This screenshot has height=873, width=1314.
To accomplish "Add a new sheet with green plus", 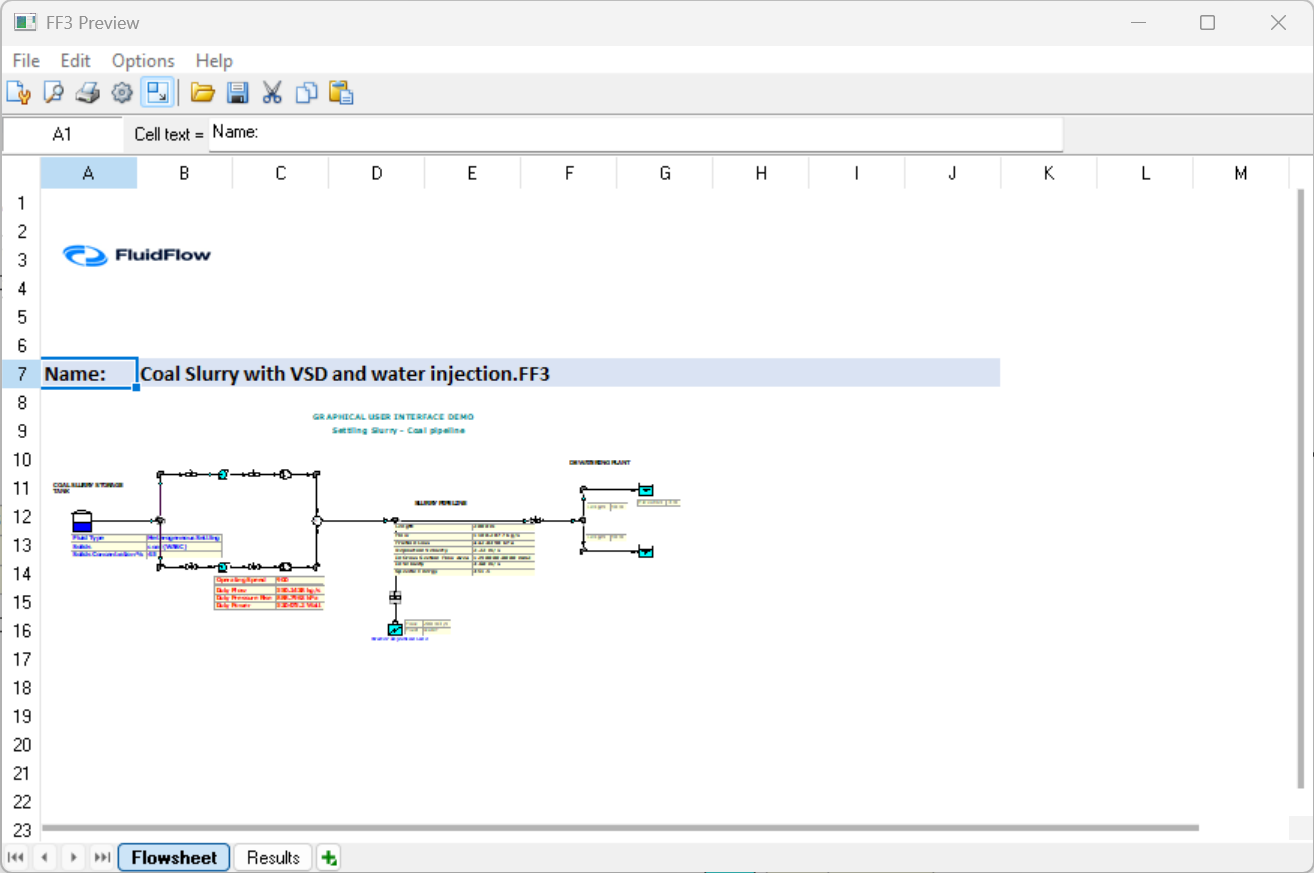I will (328, 857).
